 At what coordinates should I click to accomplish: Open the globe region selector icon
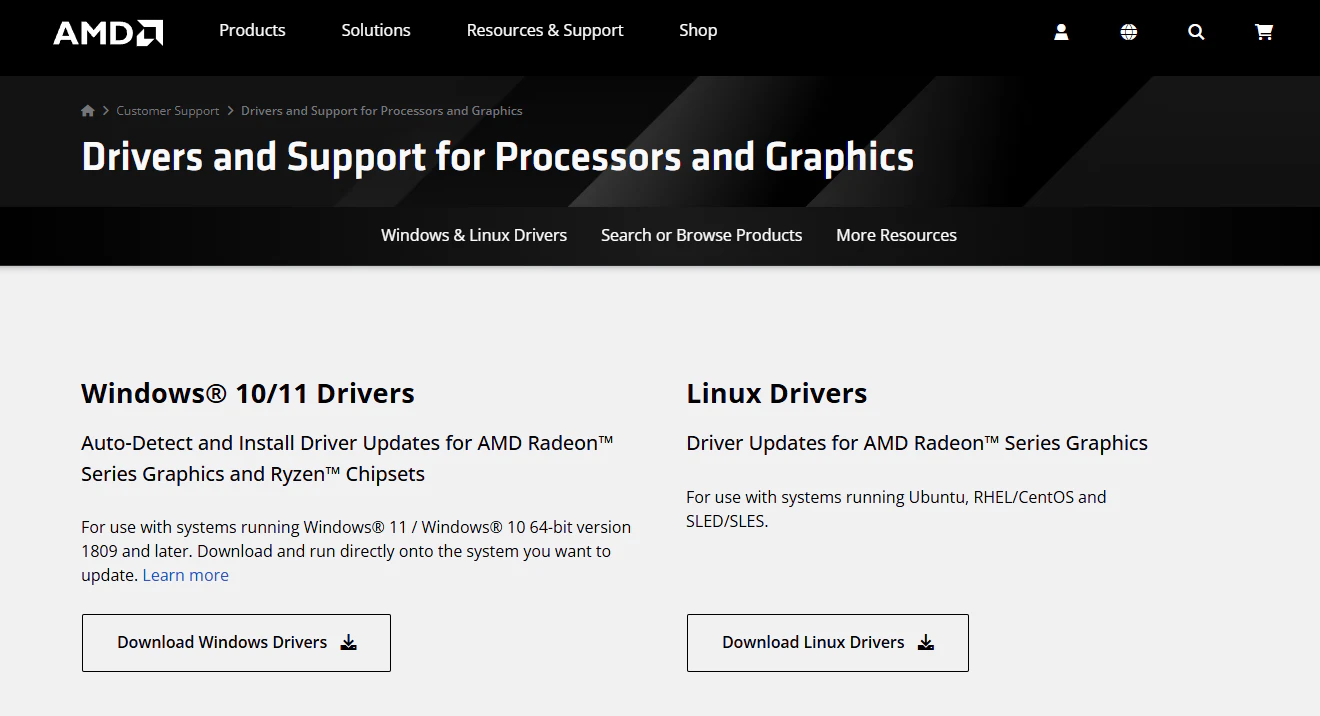tap(1129, 32)
